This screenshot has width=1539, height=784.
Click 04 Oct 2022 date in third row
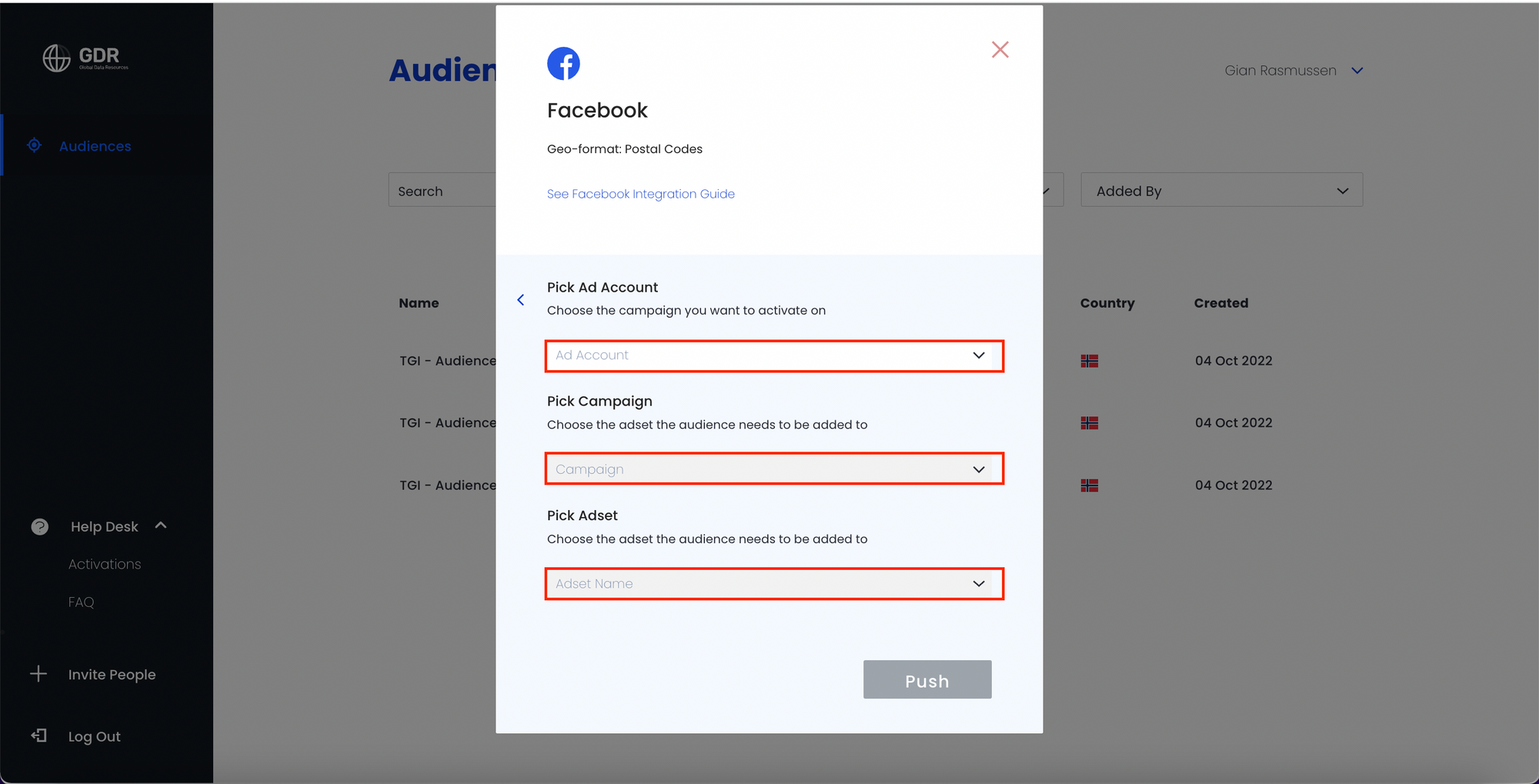[1234, 485]
